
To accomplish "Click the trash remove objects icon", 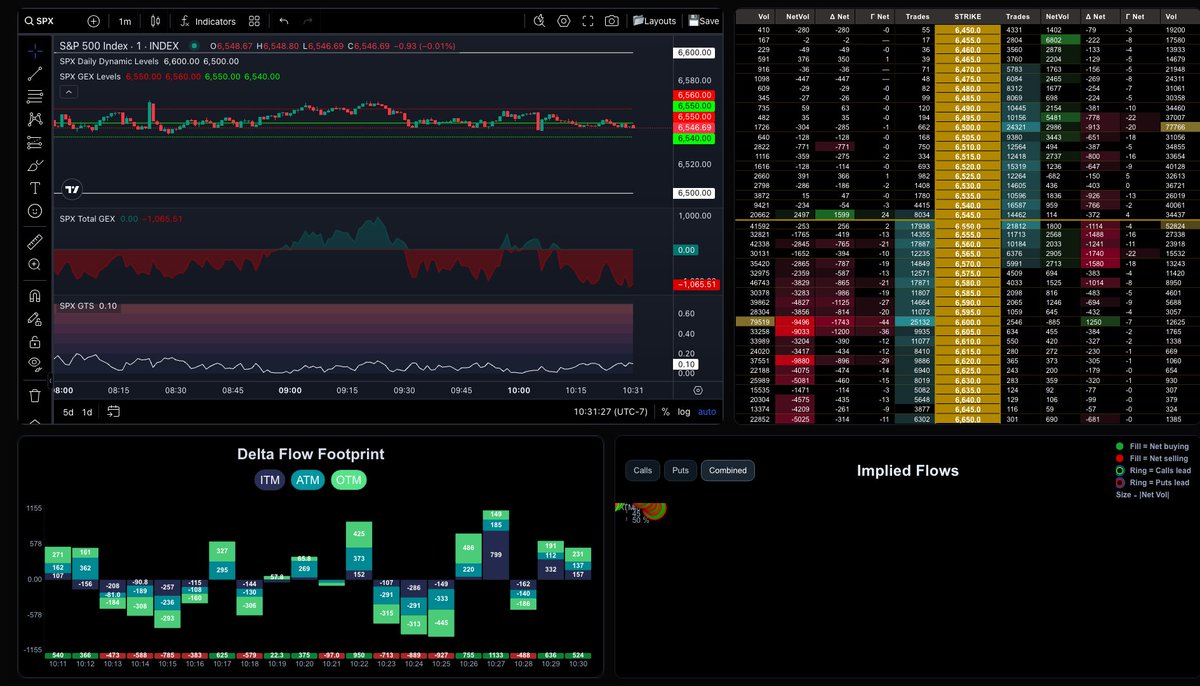I will click(35, 395).
